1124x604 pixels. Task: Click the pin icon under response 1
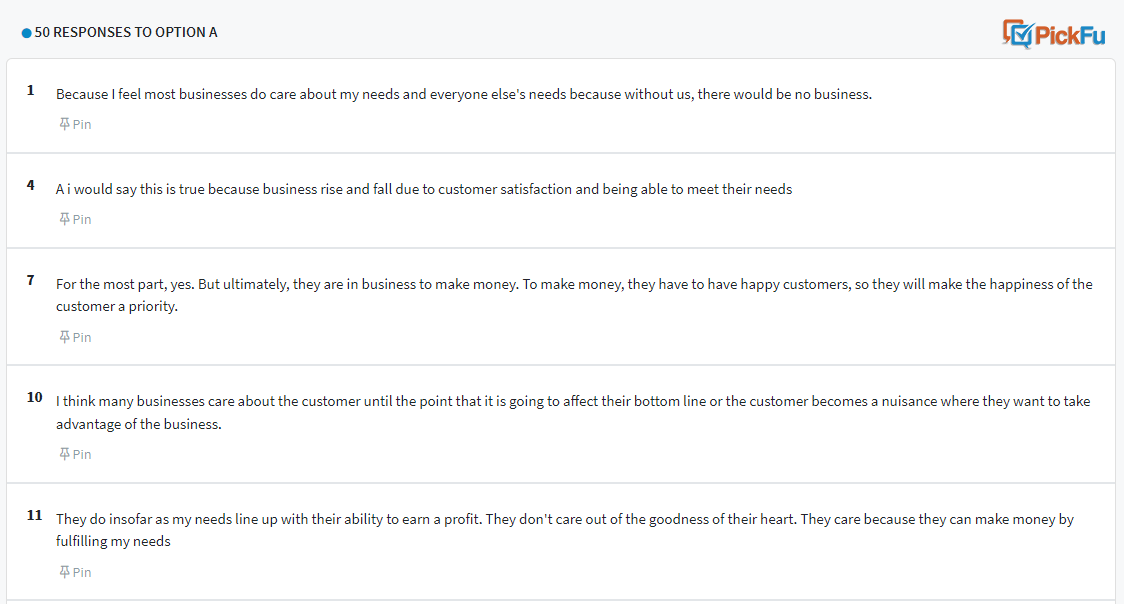[x=65, y=124]
